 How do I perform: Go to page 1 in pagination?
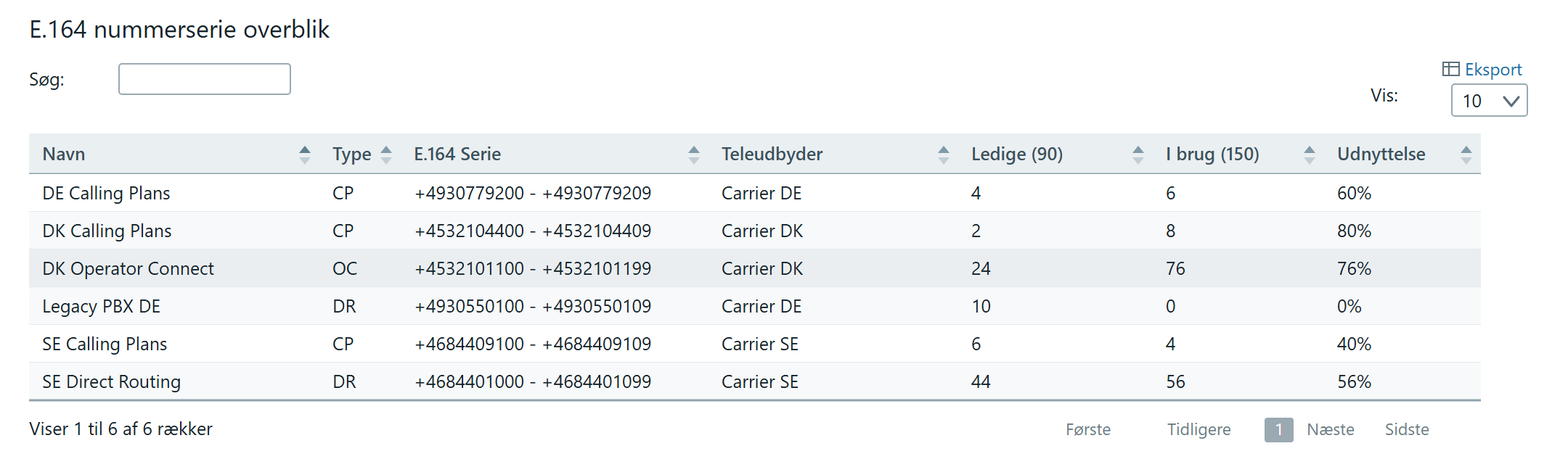(1278, 430)
